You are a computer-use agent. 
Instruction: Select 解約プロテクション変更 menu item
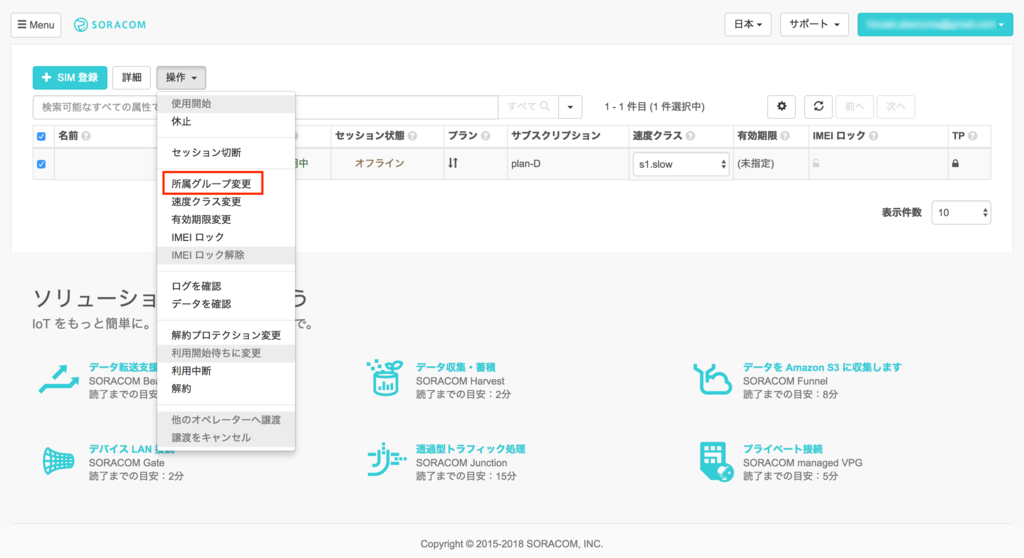click(225, 335)
